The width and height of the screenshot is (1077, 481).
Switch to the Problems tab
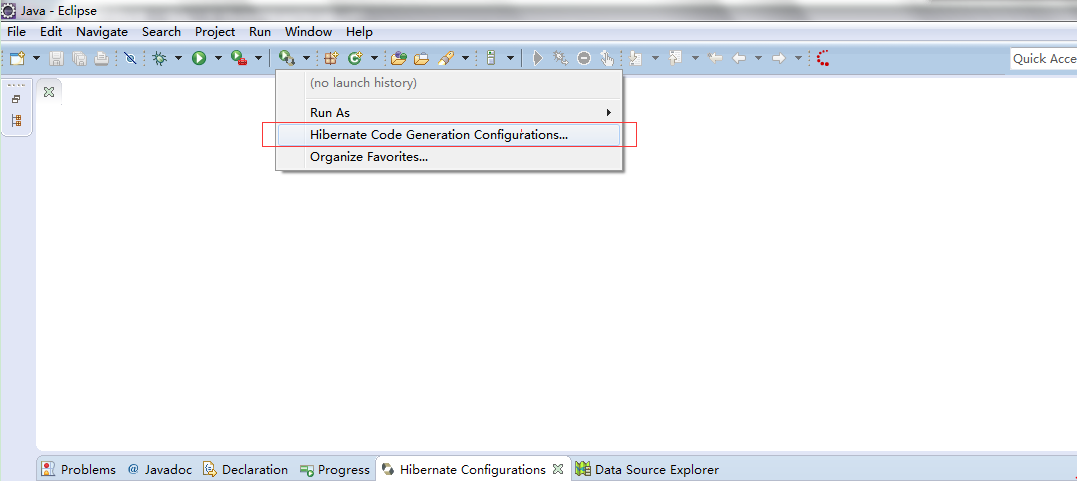pos(79,470)
